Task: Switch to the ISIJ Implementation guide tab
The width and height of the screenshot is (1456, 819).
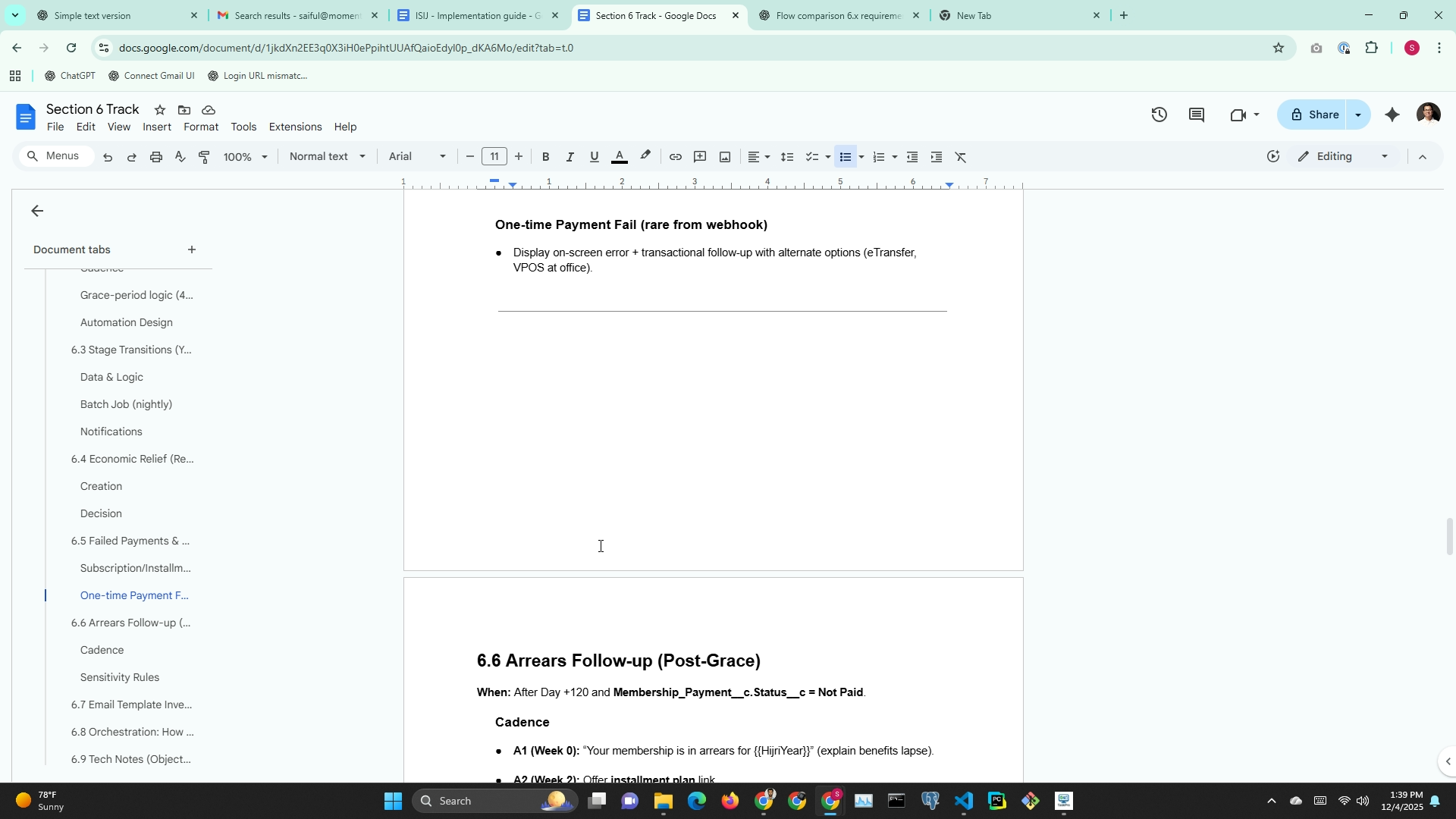Action: click(478, 15)
